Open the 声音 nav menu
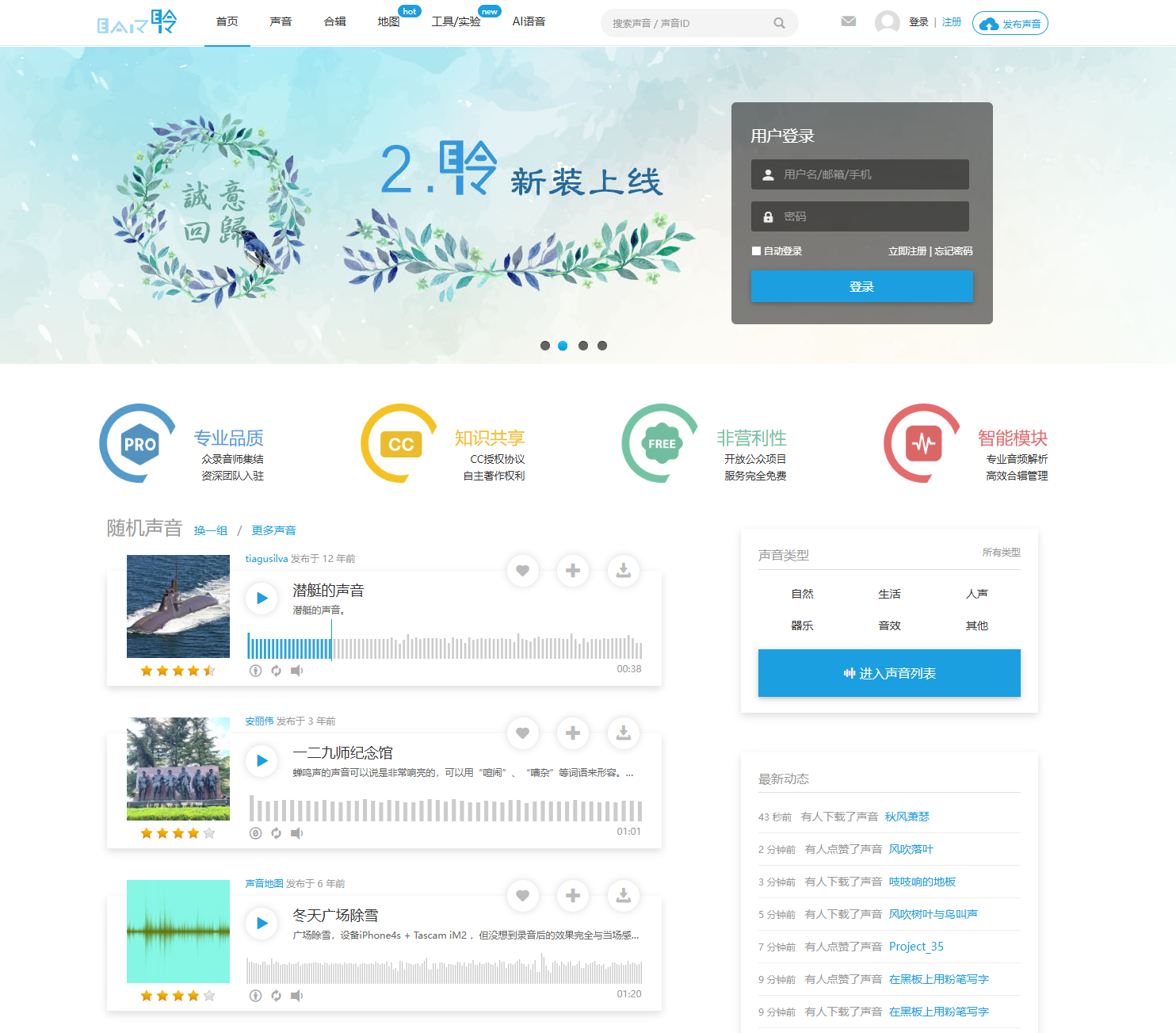 pos(281,22)
